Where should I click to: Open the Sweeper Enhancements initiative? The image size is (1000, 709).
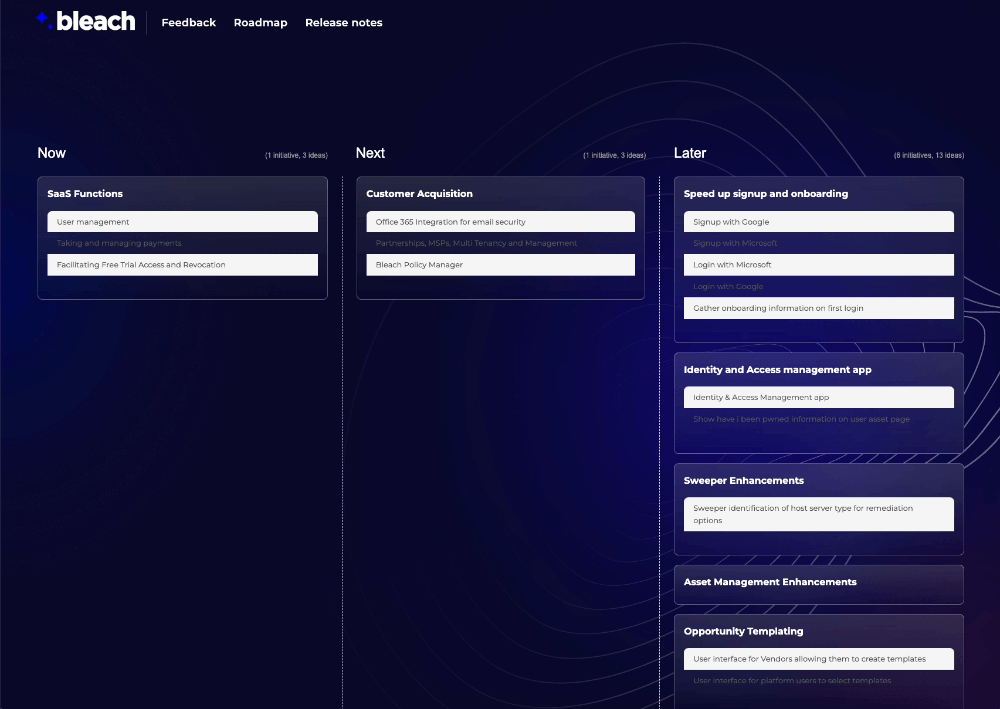[x=744, y=480]
